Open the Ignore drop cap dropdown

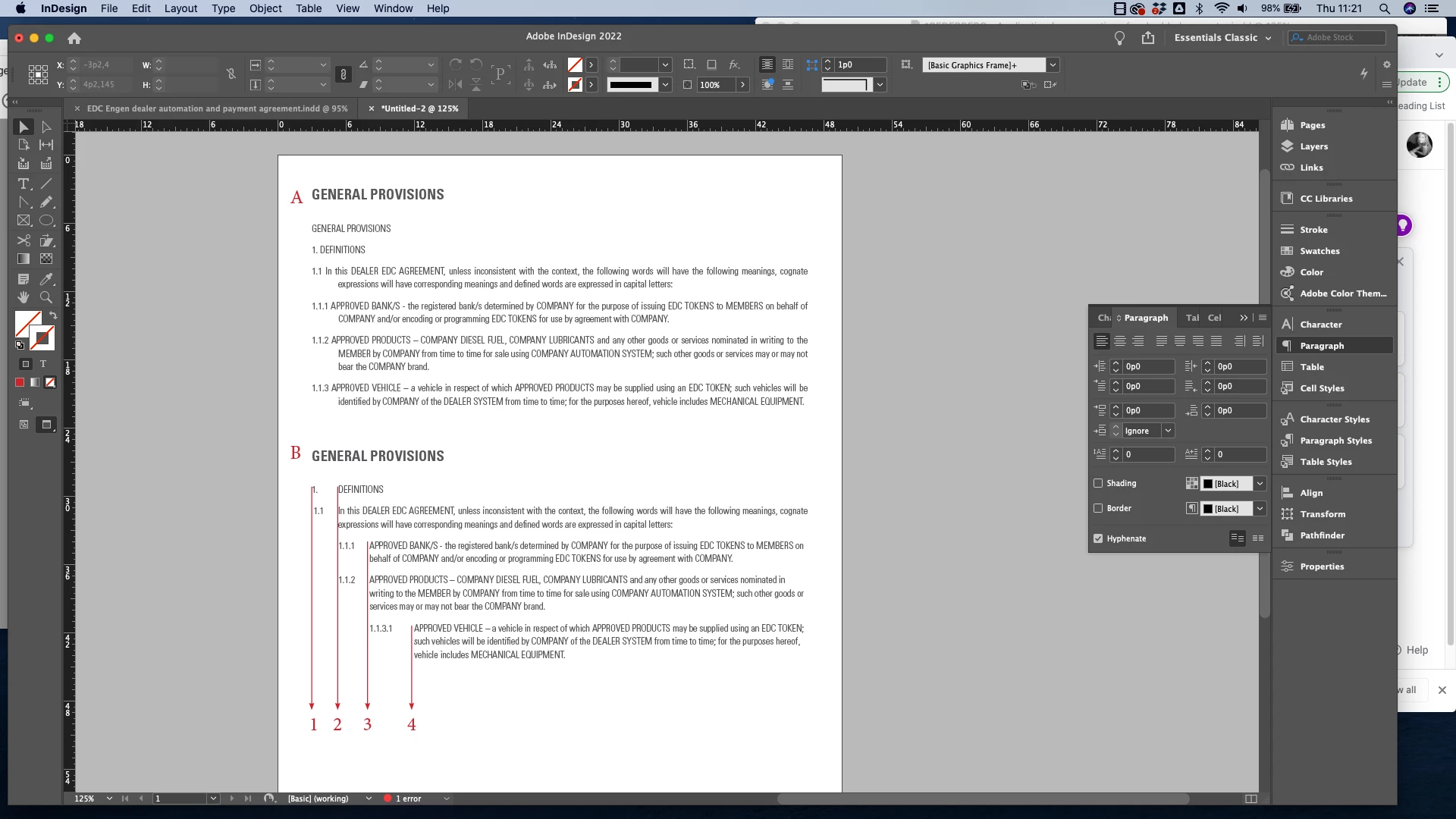point(1168,431)
